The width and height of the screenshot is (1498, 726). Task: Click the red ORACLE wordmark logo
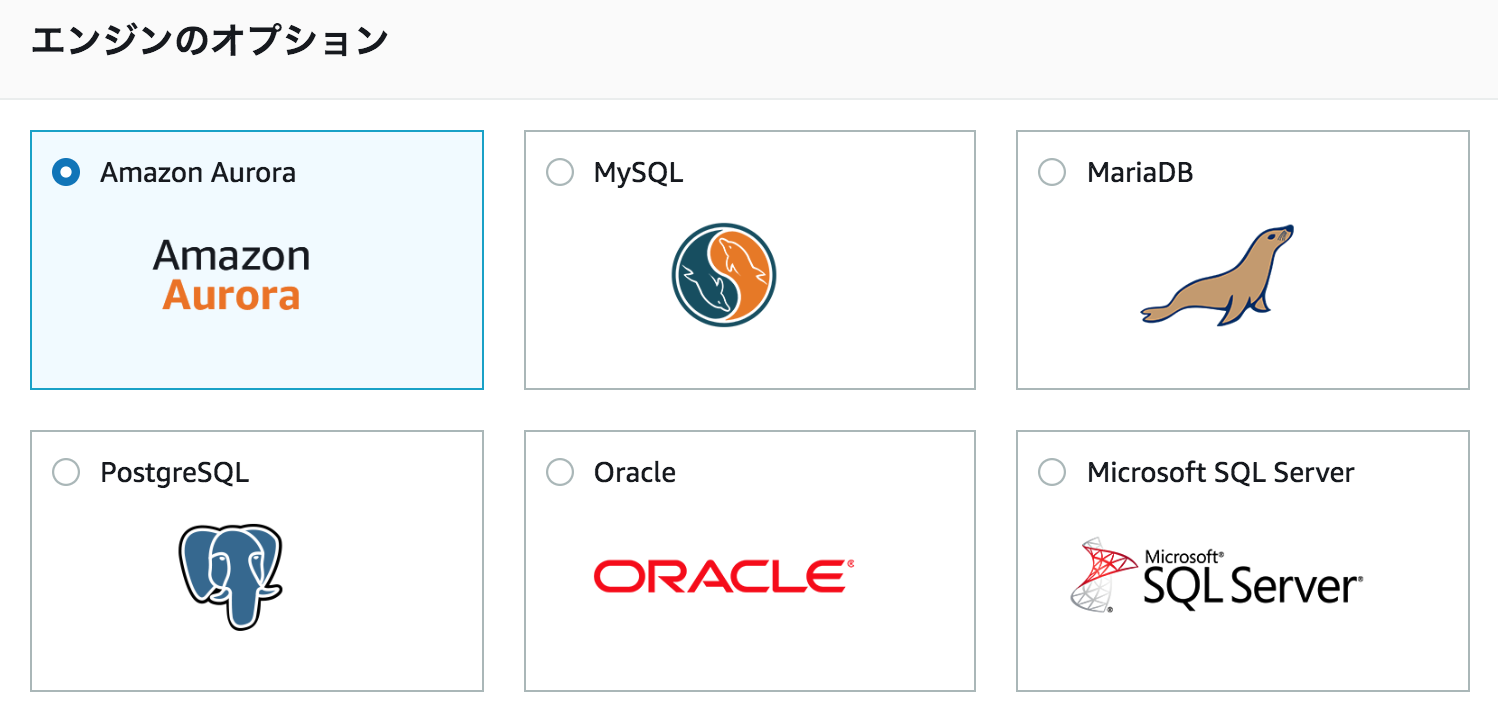coord(724,576)
